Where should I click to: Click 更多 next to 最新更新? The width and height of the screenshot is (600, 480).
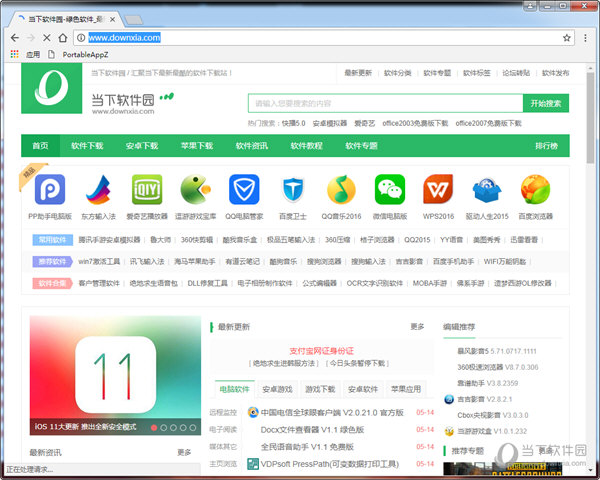[x=417, y=327]
